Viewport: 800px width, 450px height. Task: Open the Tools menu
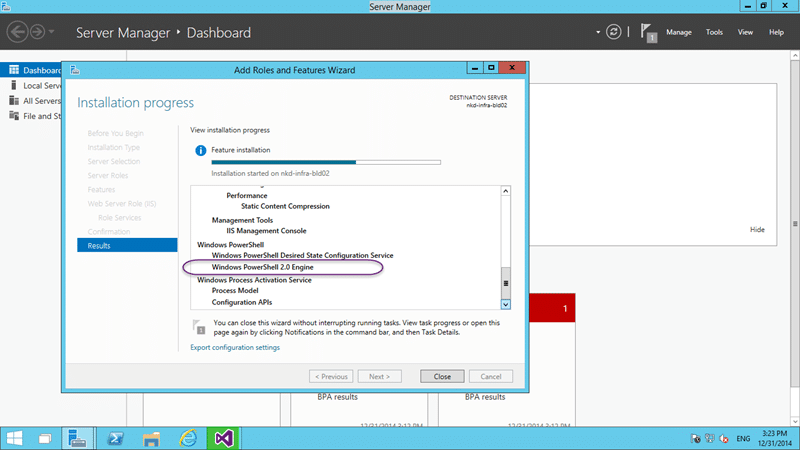click(x=714, y=32)
